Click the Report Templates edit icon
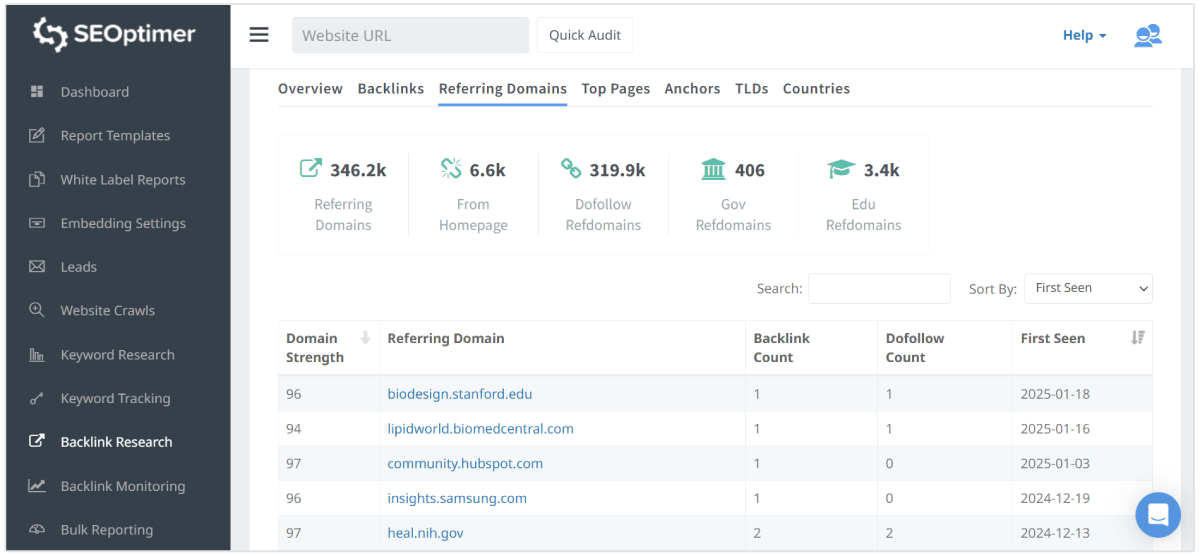Image resolution: width=1200 pixels, height=556 pixels. pyautogui.click(x=37, y=136)
